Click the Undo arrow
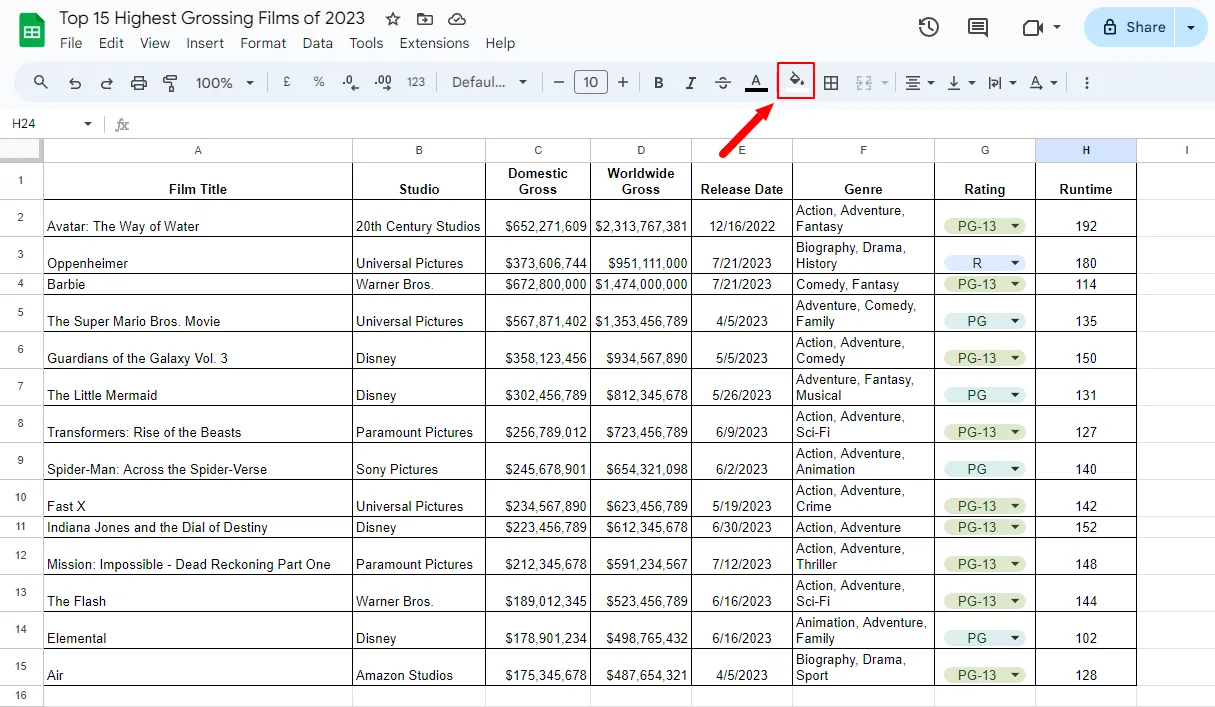This screenshot has height=707, width=1215. [x=75, y=83]
